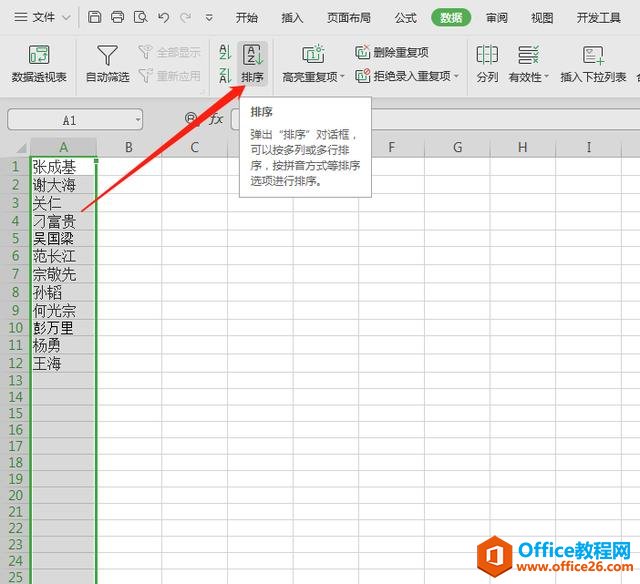Open Print Preview icon
The height and width of the screenshot is (584, 640).
coord(140,17)
